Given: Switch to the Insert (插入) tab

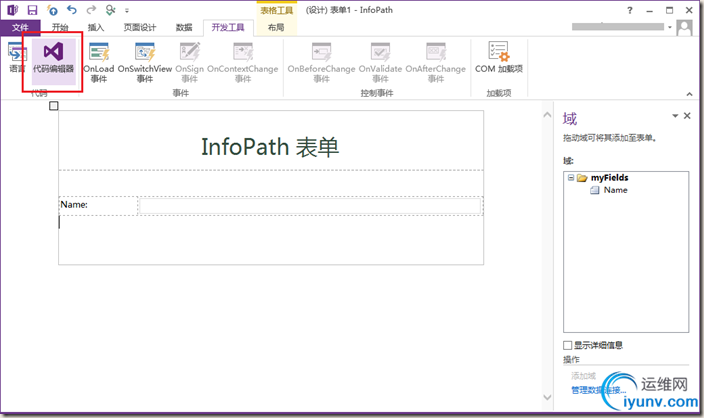Looking at the screenshot, I should [x=96, y=27].
